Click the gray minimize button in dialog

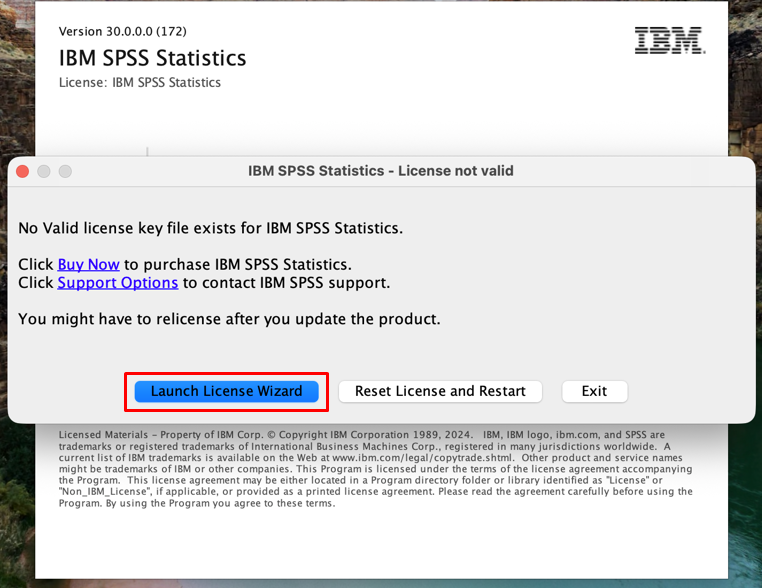pyautogui.click(x=44, y=171)
